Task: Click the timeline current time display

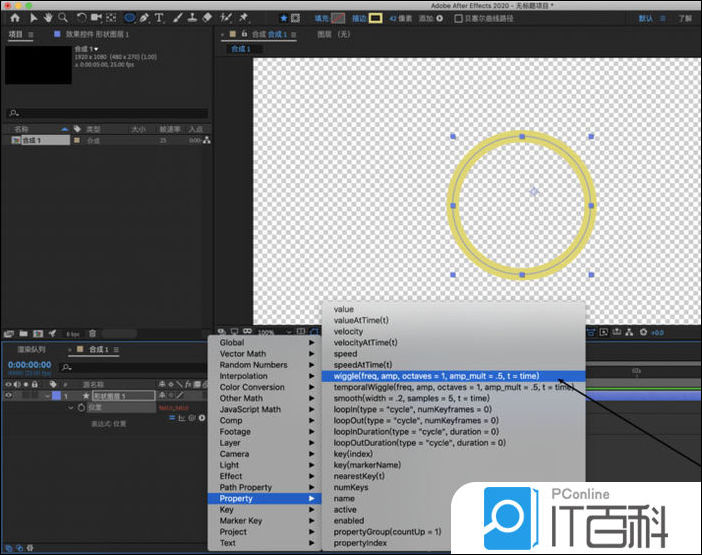Action: click(29, 365)
